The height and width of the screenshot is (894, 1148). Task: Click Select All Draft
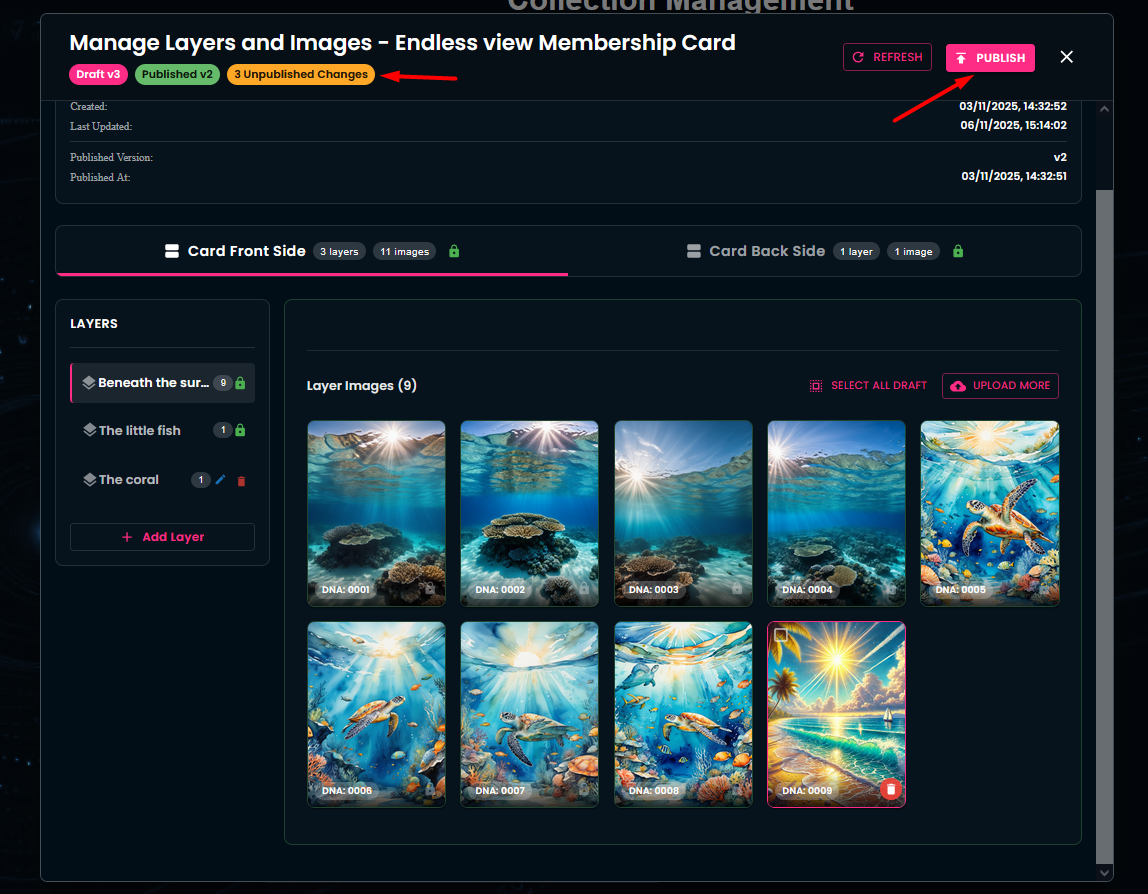click(x=868, y=386)
